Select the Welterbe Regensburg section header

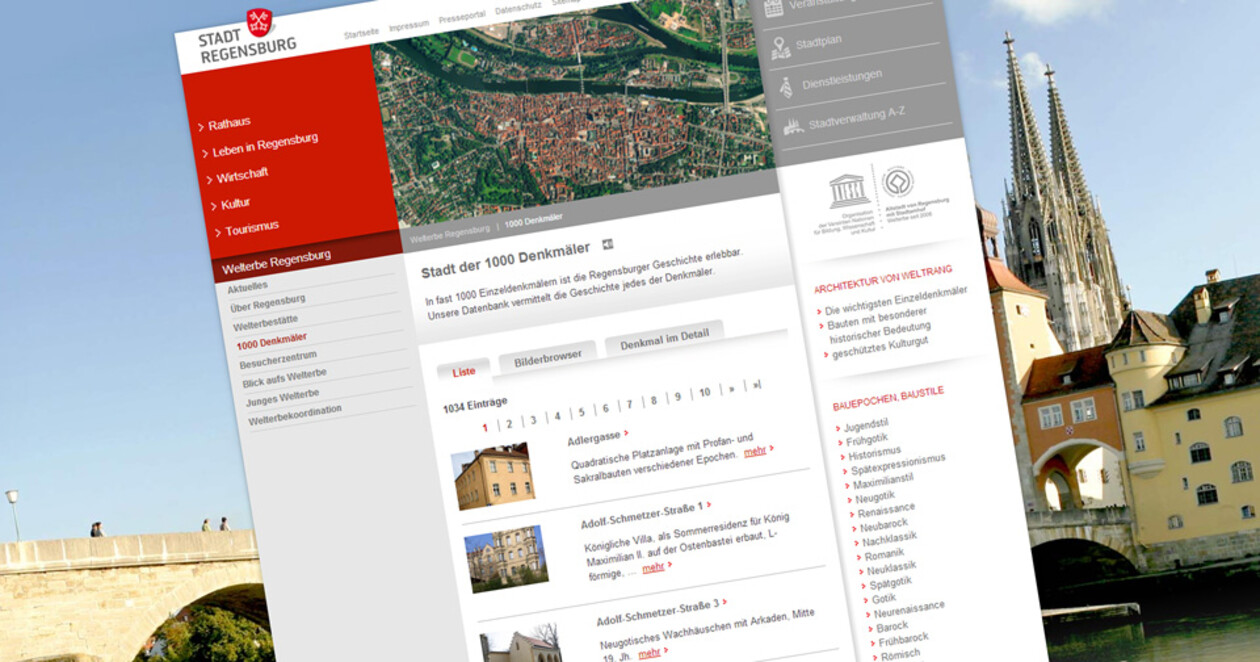pos(275,261)
